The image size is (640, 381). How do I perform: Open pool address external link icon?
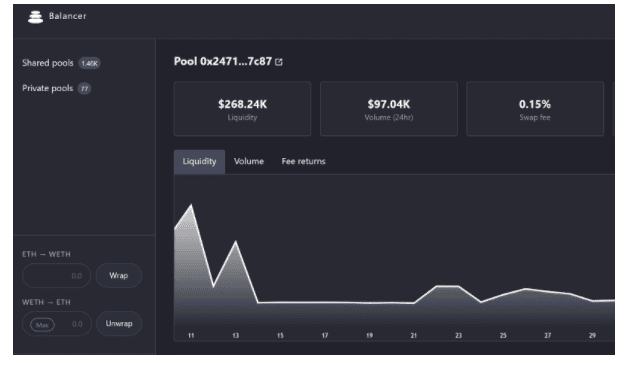[x=279, y=62]
